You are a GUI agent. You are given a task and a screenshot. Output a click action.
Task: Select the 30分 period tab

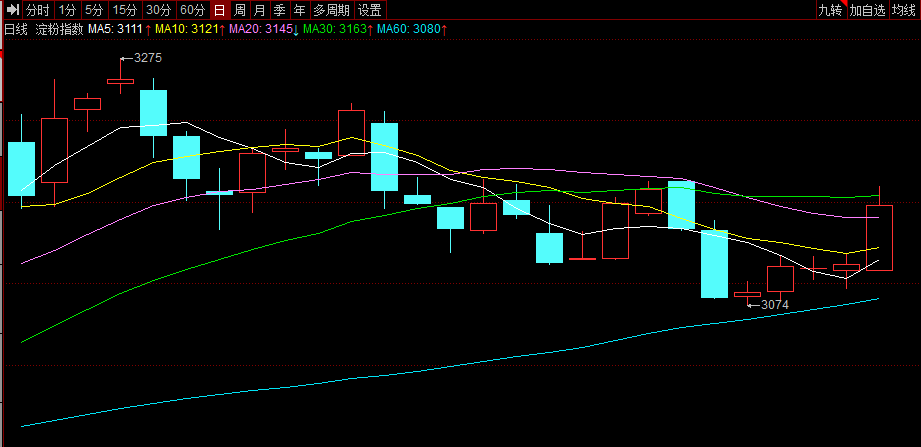(x=159, y=9)
